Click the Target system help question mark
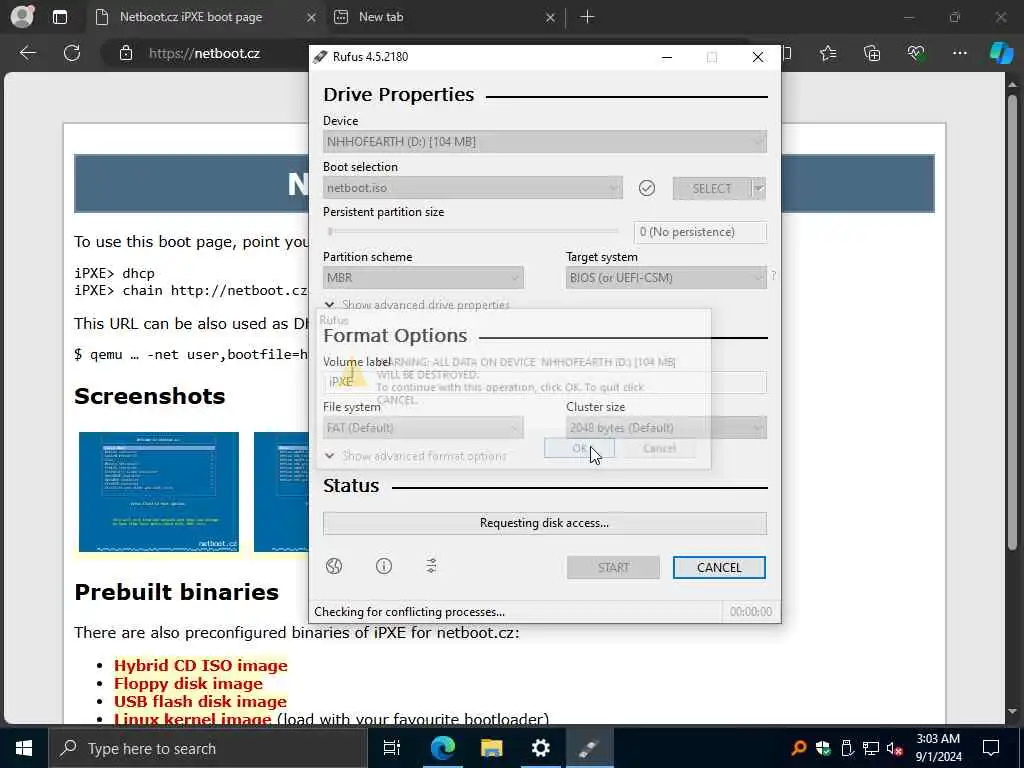Viewport: 1024px width, 768px height. [x=773, y=276]
